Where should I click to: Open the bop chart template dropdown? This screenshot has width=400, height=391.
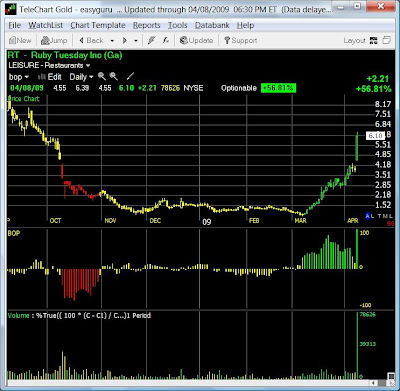pyautogui.click(x=19, y=77)
